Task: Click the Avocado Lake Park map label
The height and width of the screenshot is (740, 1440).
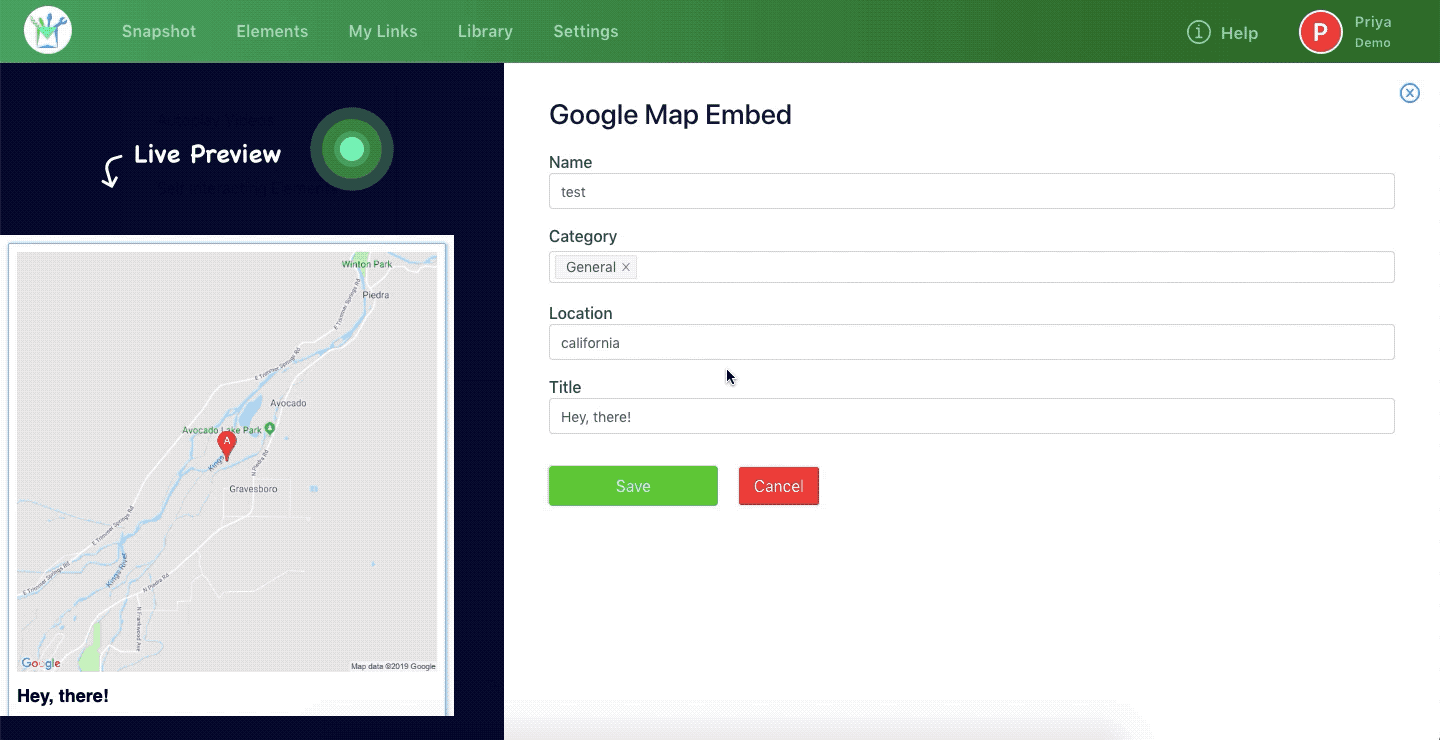Action: tap(222, 430)
